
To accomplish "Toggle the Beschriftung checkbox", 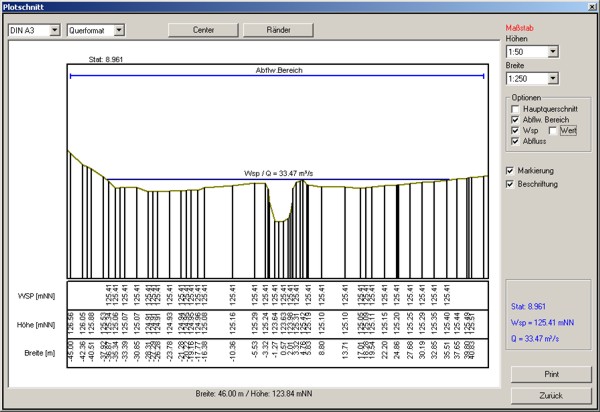I will coord(512,184).
